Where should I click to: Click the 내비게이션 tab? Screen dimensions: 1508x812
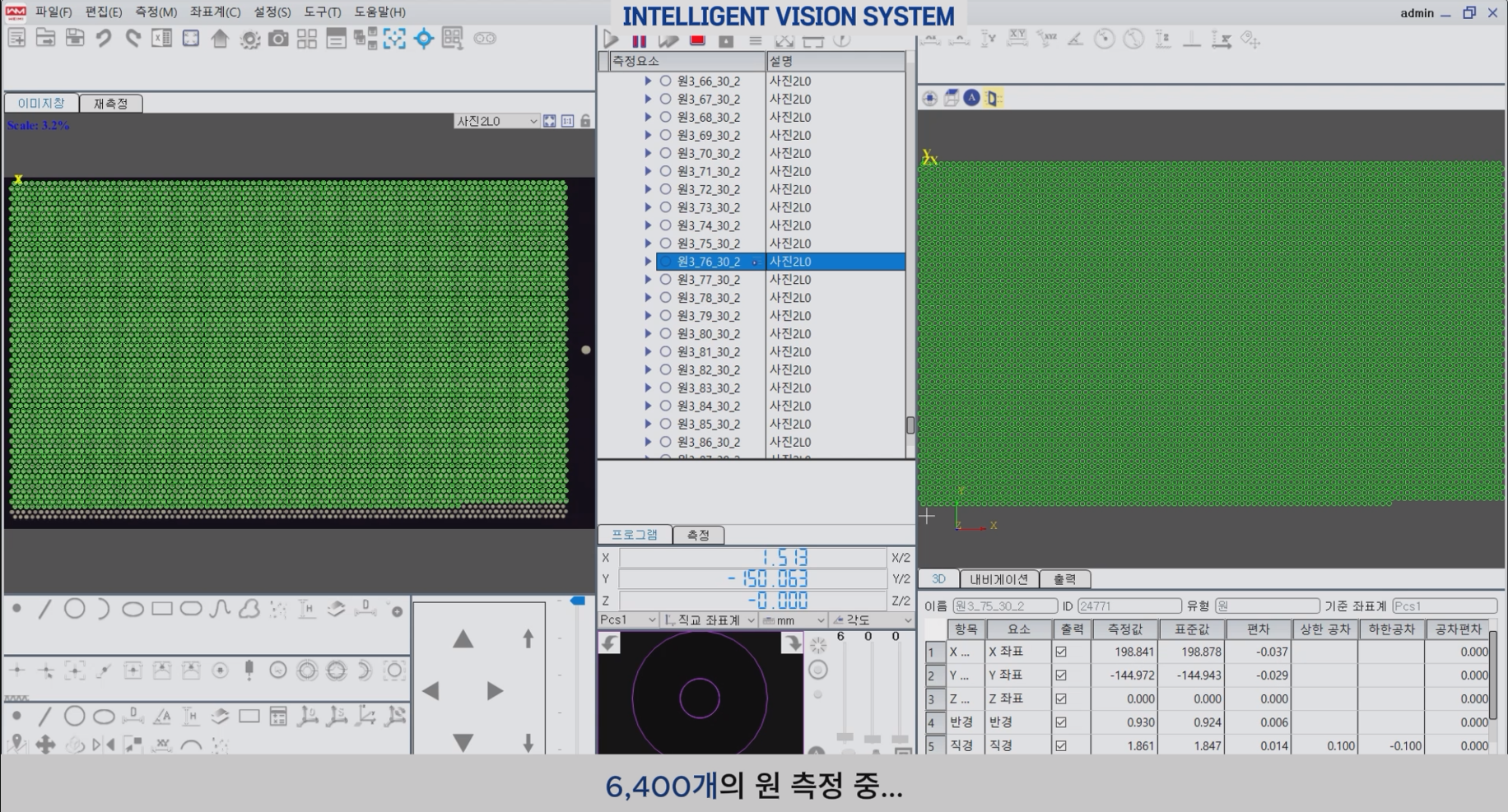point(998,579)
